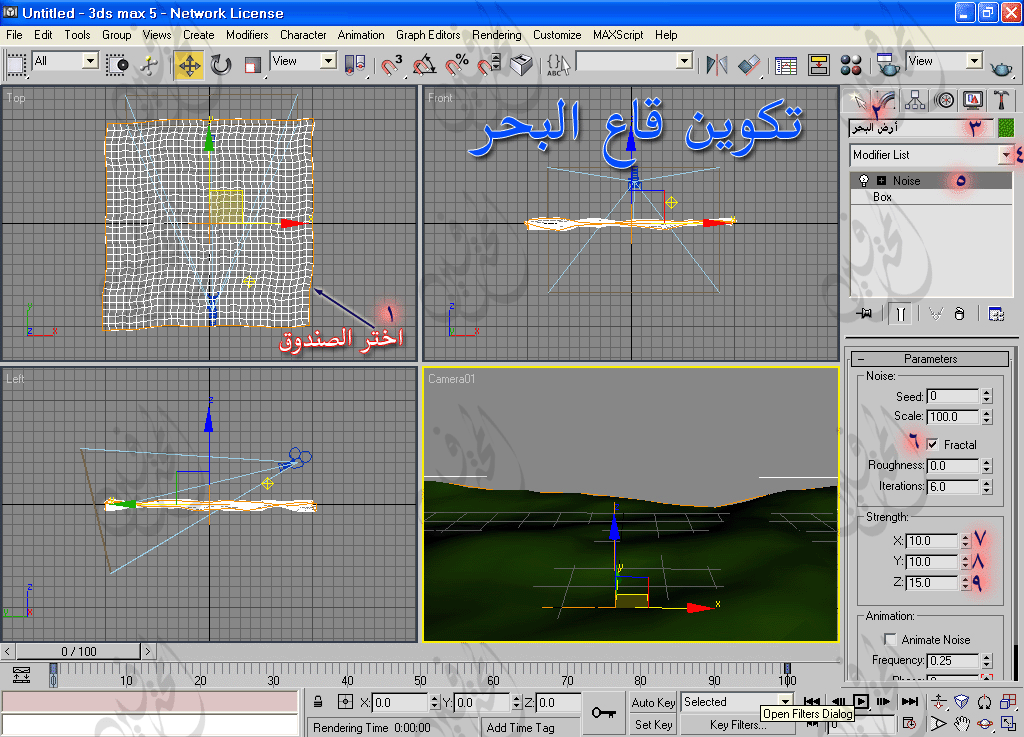
Task: Toggle Angle Snap icon
Action: tap(424, 65)
